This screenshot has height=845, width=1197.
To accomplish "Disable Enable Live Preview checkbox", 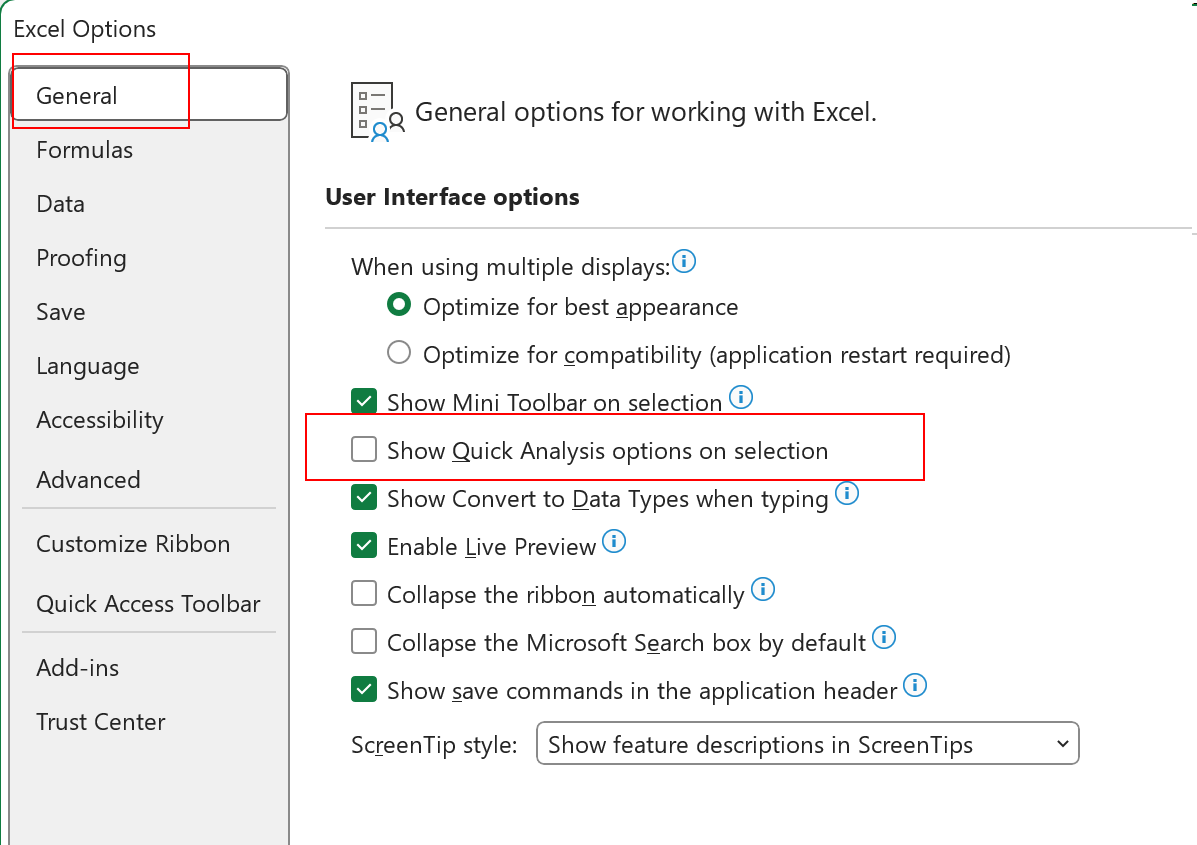I will click(364, 546).
